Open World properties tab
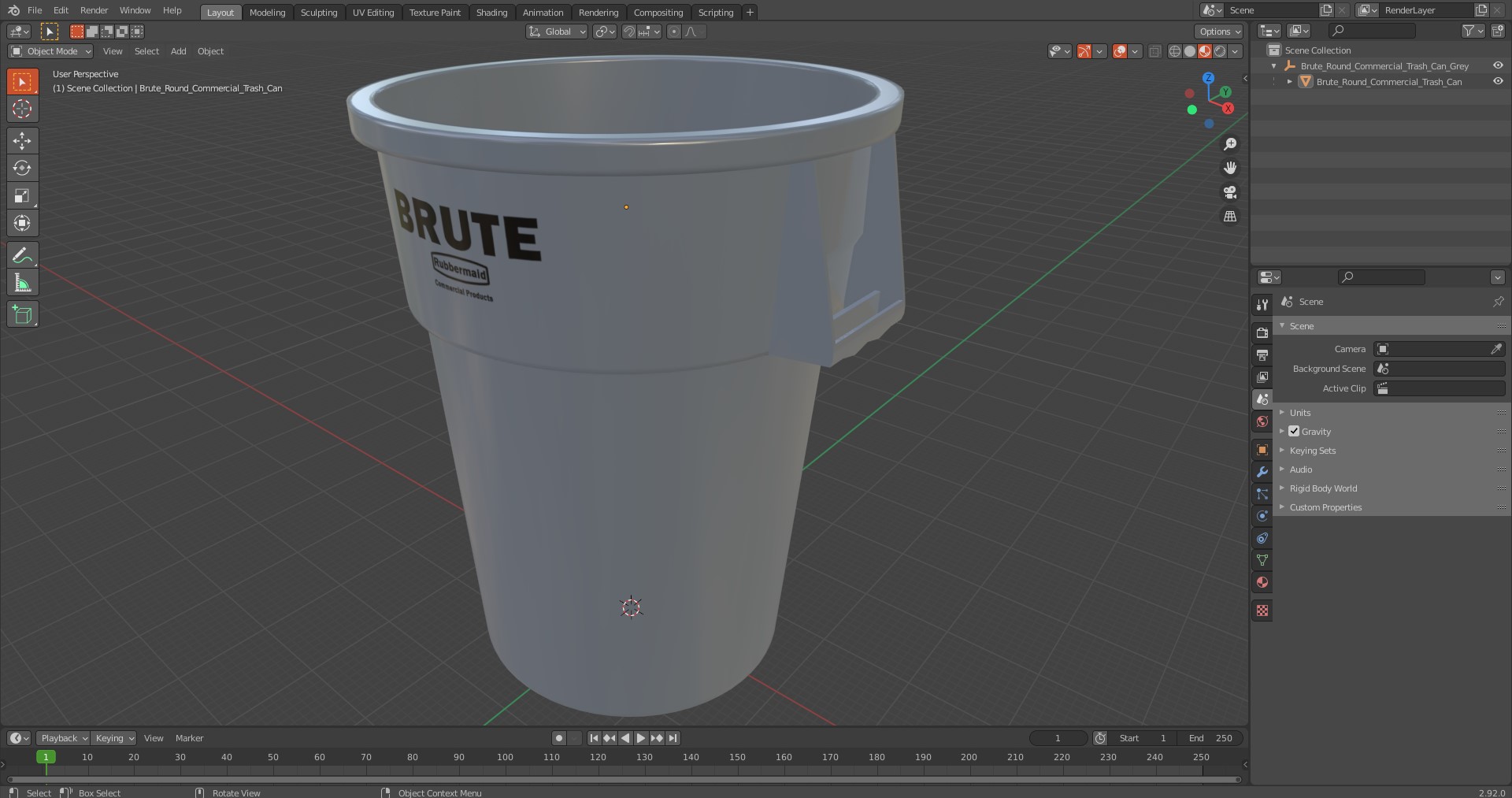Viewport: 1512px width, 798px height. click(1262, 421)
